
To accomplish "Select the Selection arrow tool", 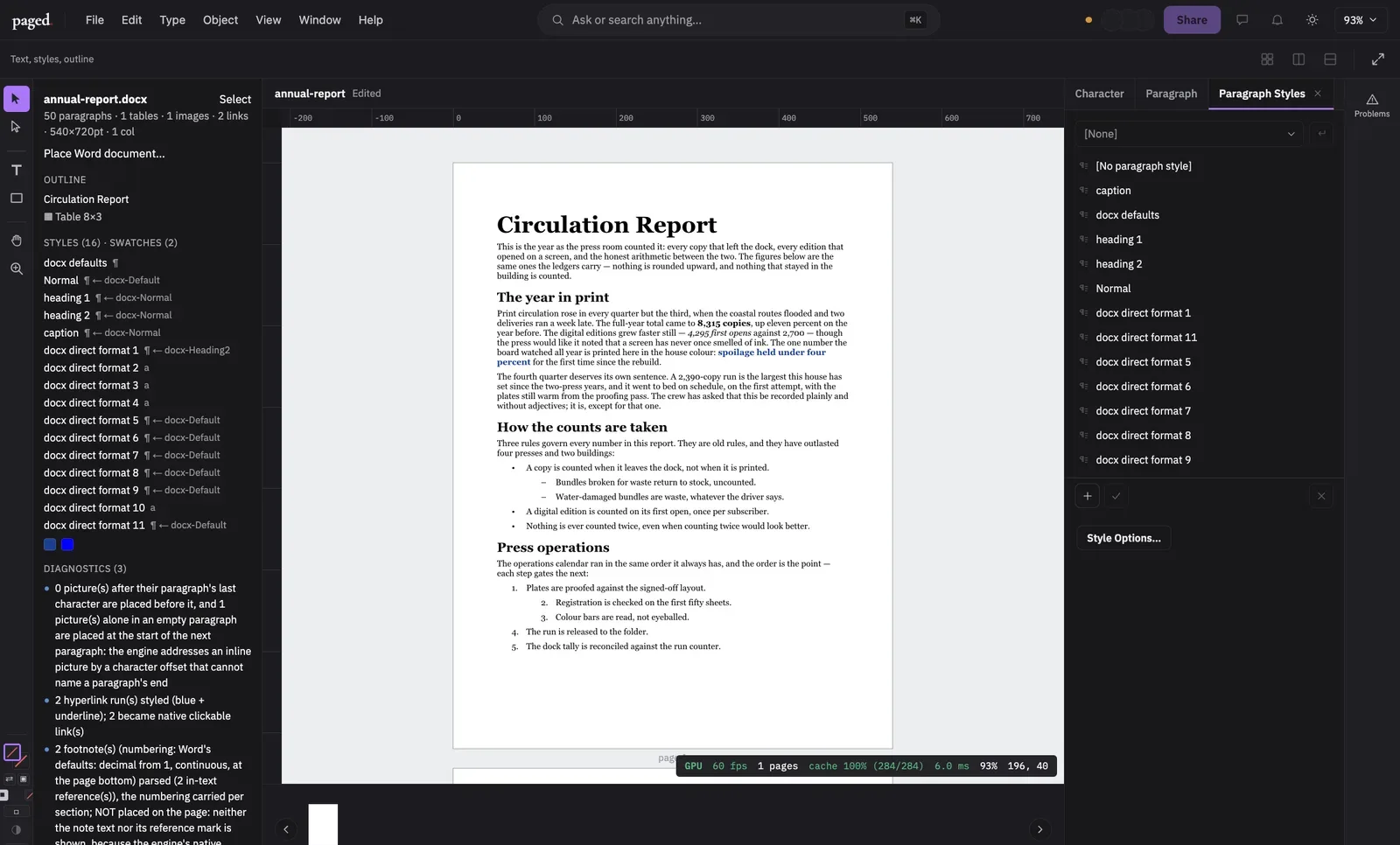I will [16, 99].
